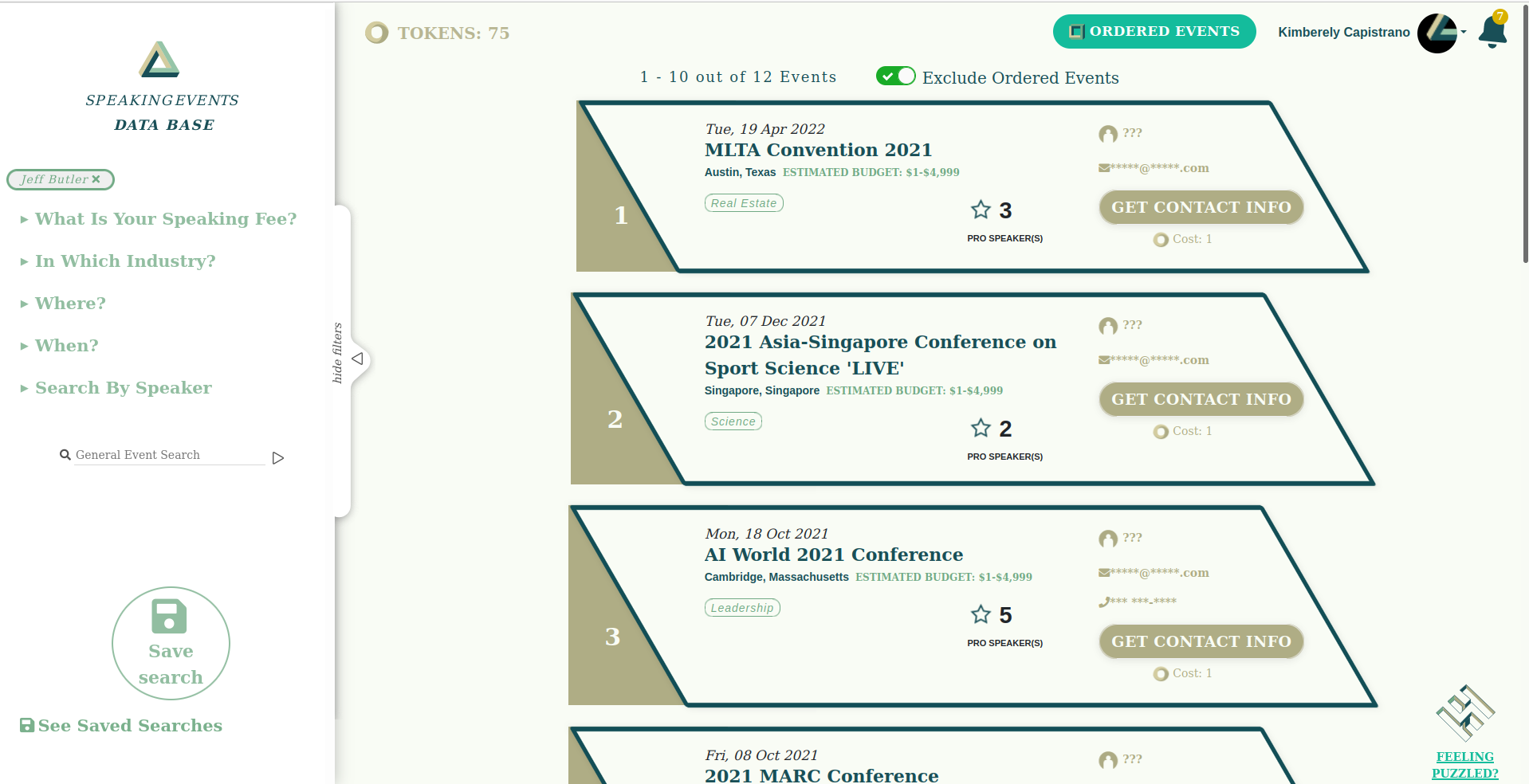The image size is (1529, 784).
Task: Click star icon on MLTA Convention card
Action: (x=981, y=210)
